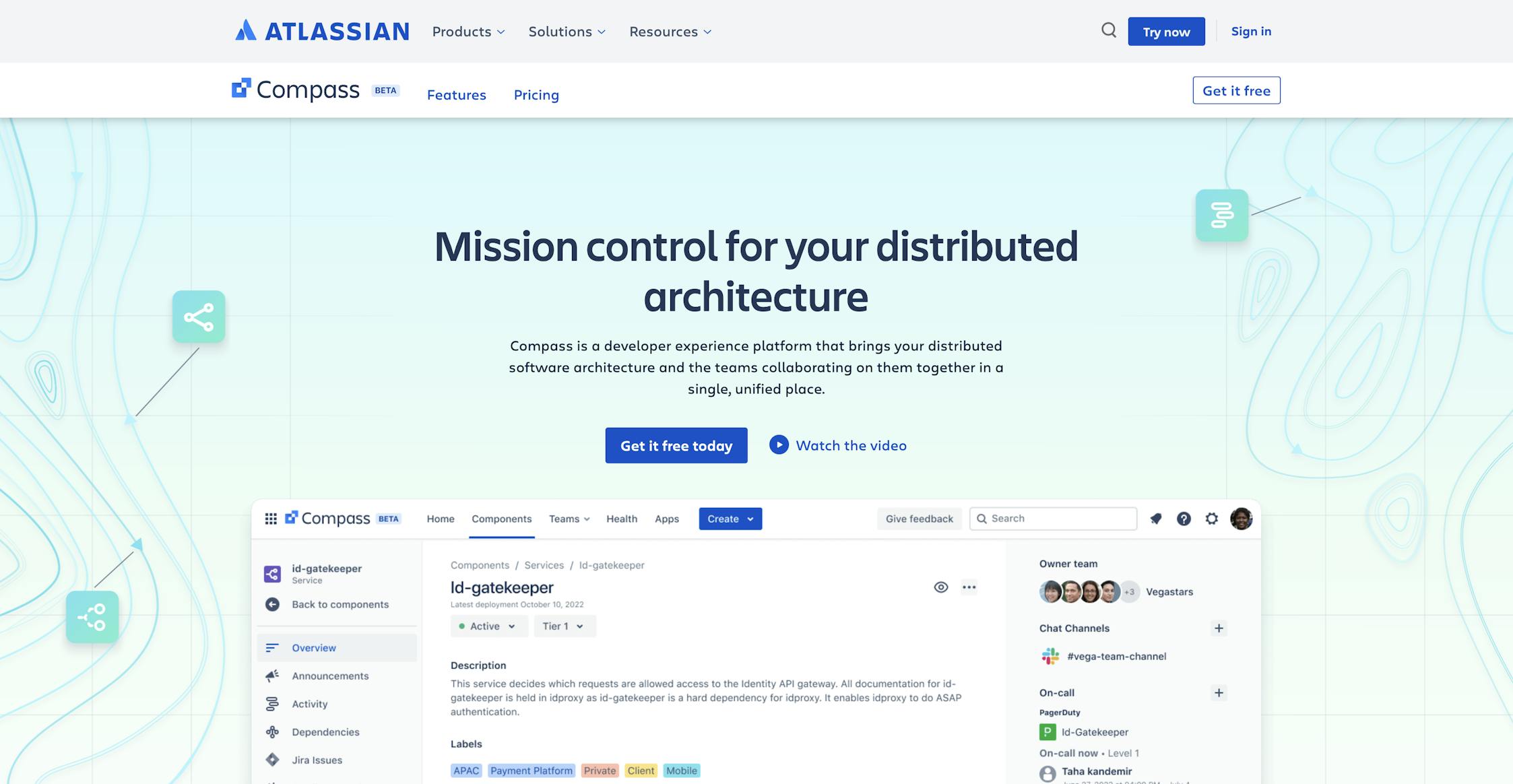Open the search magnifier icon in header

click(x=1108, y=30)
